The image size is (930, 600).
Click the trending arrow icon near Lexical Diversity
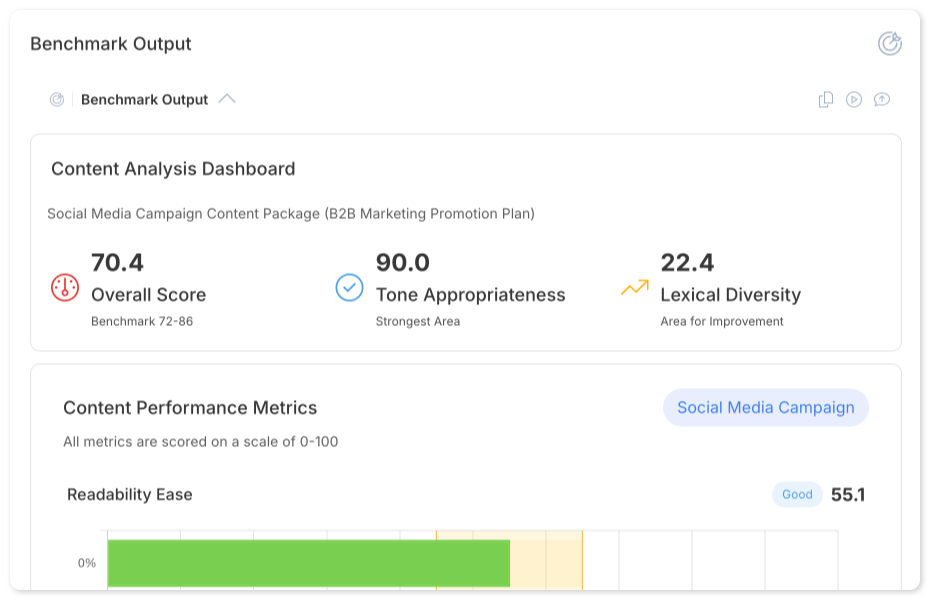pyautogui.click(x=634, y=288)
